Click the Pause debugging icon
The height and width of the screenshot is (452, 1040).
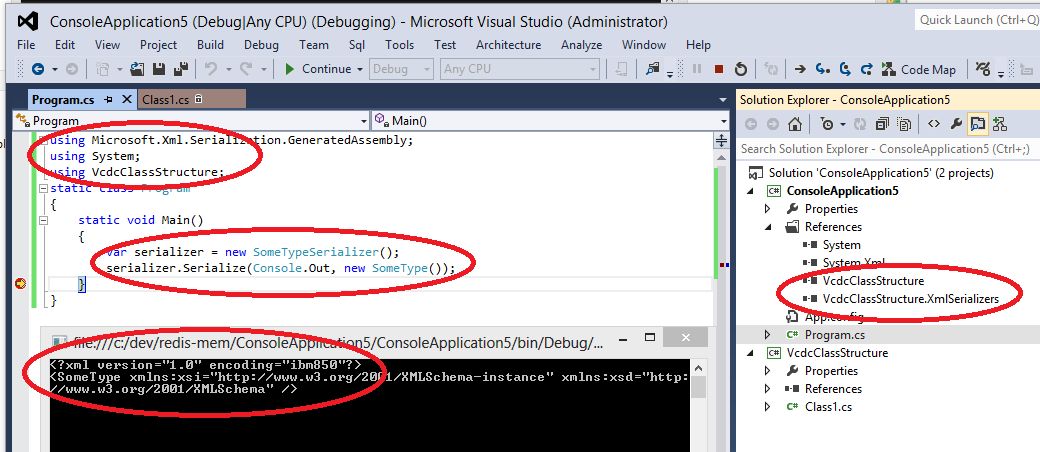(x=697, y=69)
